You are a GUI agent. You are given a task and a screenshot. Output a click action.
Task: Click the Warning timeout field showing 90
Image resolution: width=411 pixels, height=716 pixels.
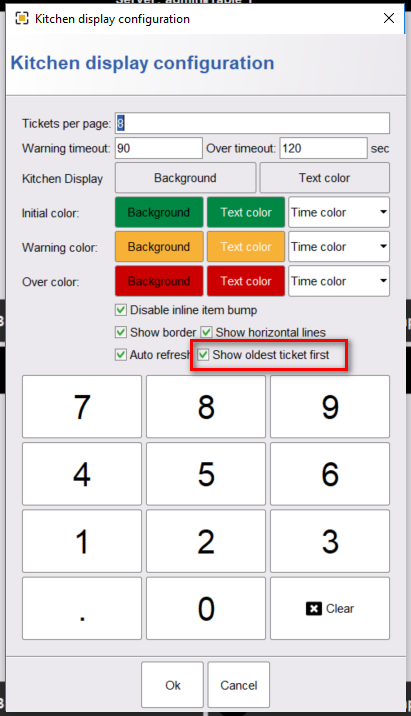158,148
